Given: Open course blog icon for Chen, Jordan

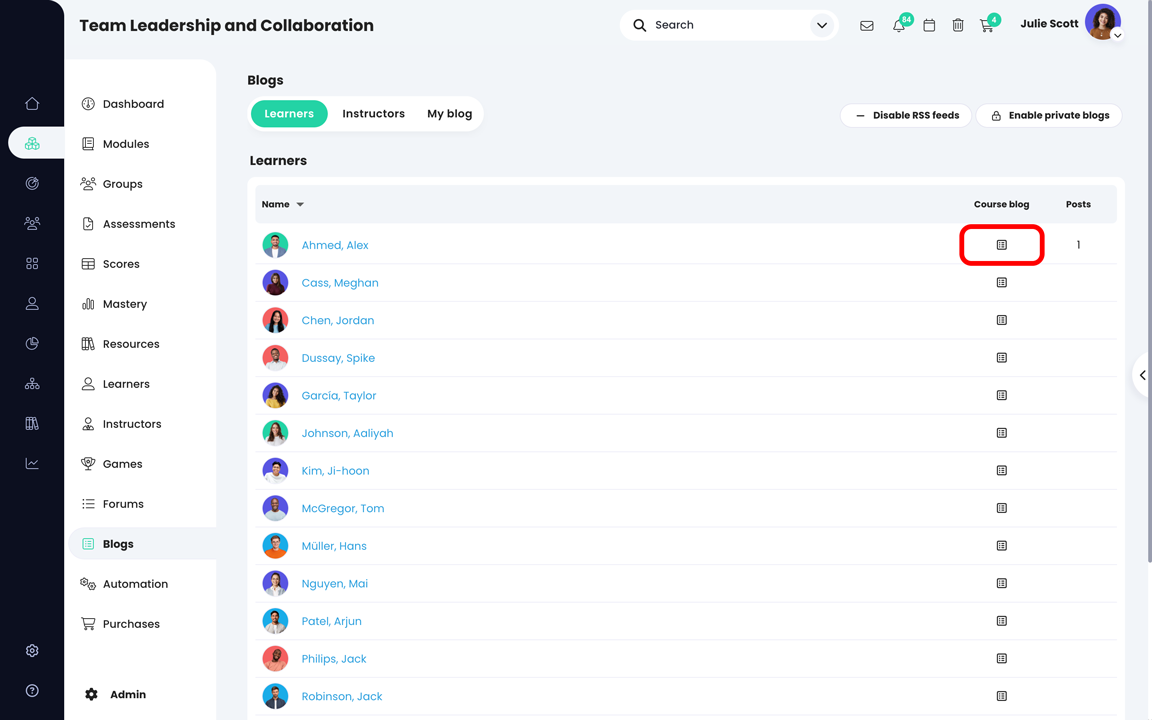Looking at the screenshot, I should (1001, 320).
